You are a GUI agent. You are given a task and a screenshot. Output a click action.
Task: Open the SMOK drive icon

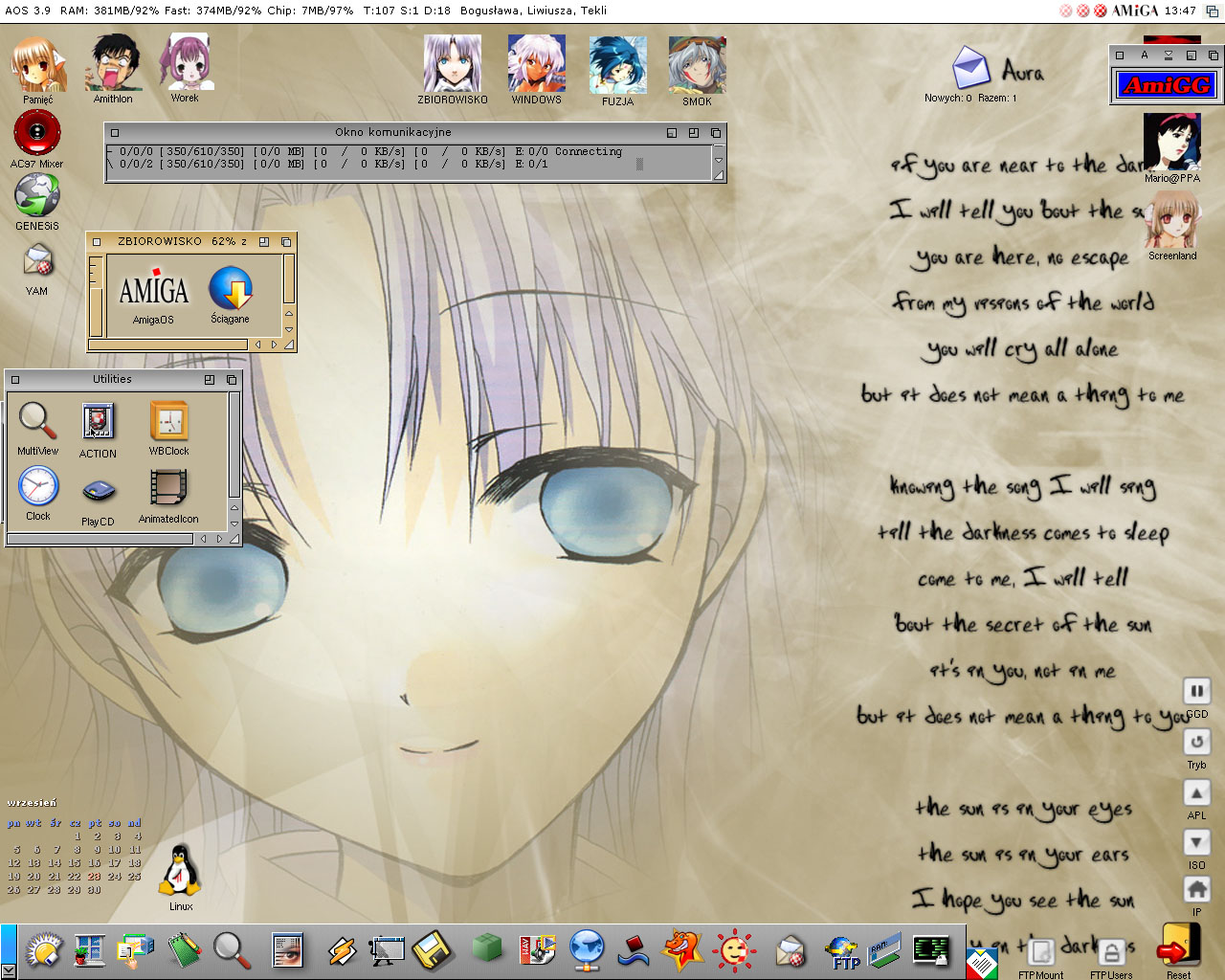697,65
